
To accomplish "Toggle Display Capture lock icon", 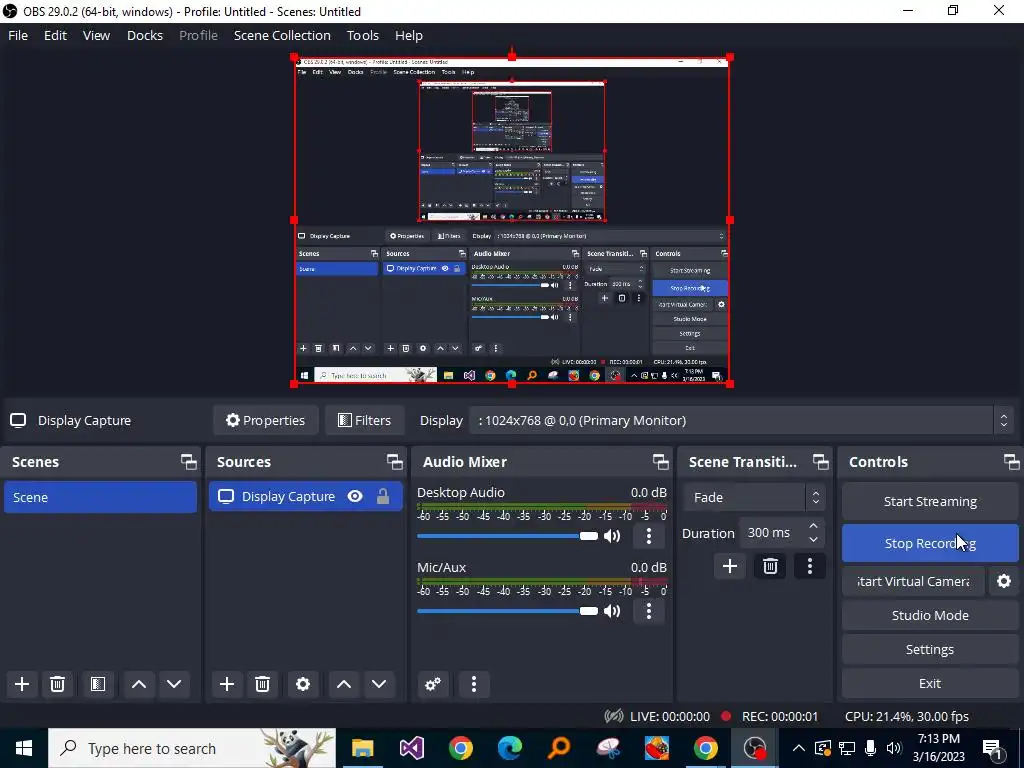I will [383, 496].
